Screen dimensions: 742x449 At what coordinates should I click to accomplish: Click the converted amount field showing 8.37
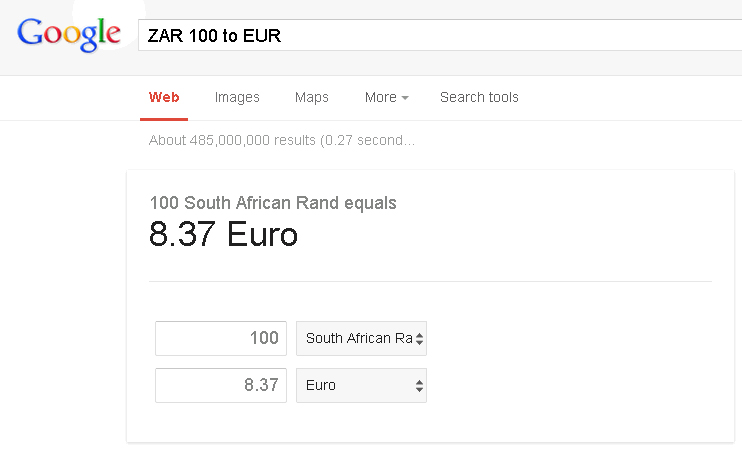221,385
